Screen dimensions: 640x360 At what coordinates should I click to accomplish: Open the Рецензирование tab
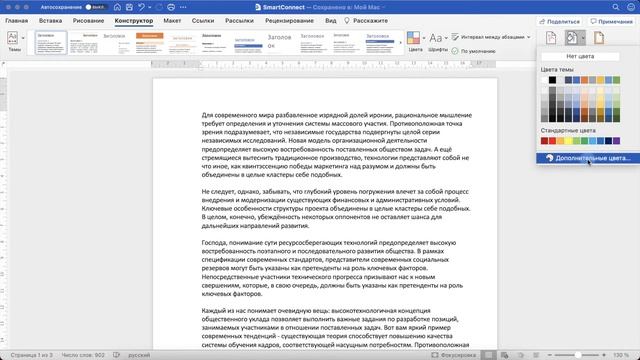coord(289,20)
